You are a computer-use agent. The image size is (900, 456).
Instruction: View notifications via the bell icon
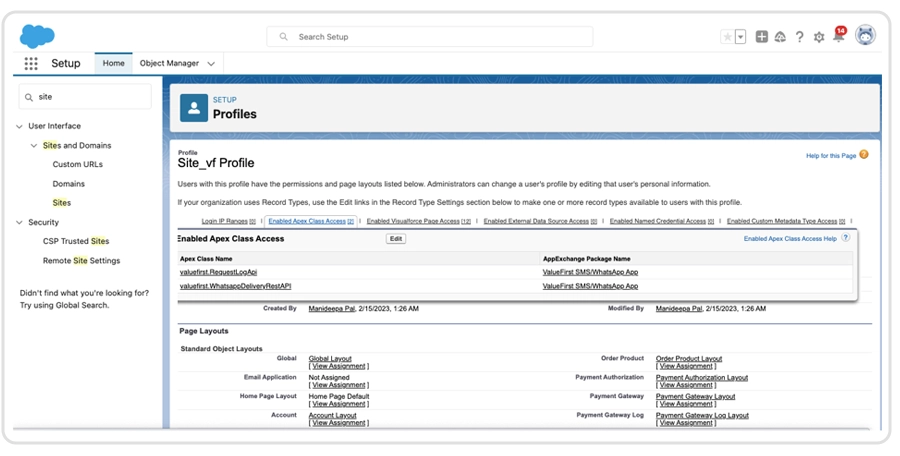coord(839,37)
